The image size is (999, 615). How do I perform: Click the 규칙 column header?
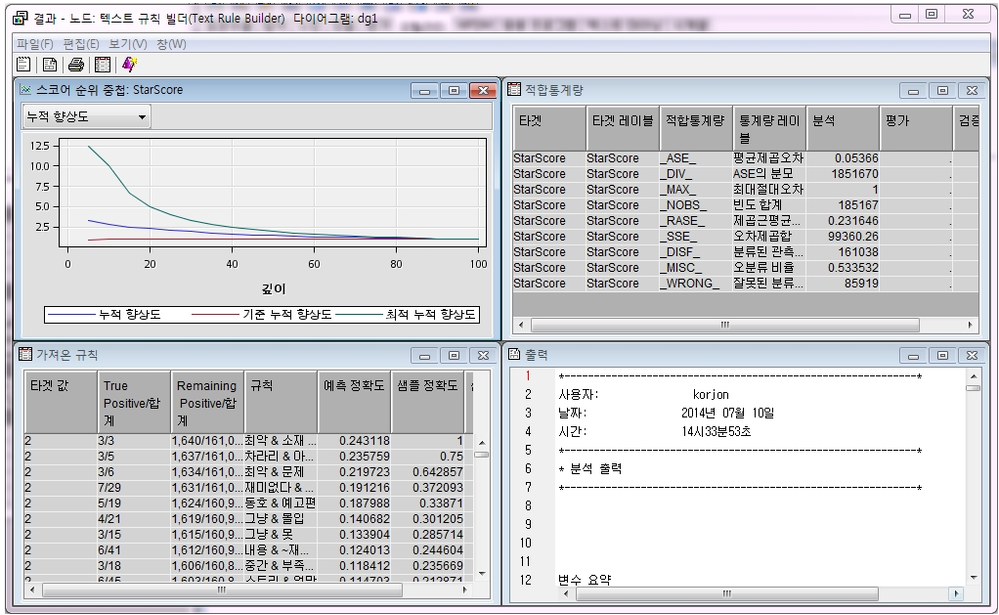(280, 402)
